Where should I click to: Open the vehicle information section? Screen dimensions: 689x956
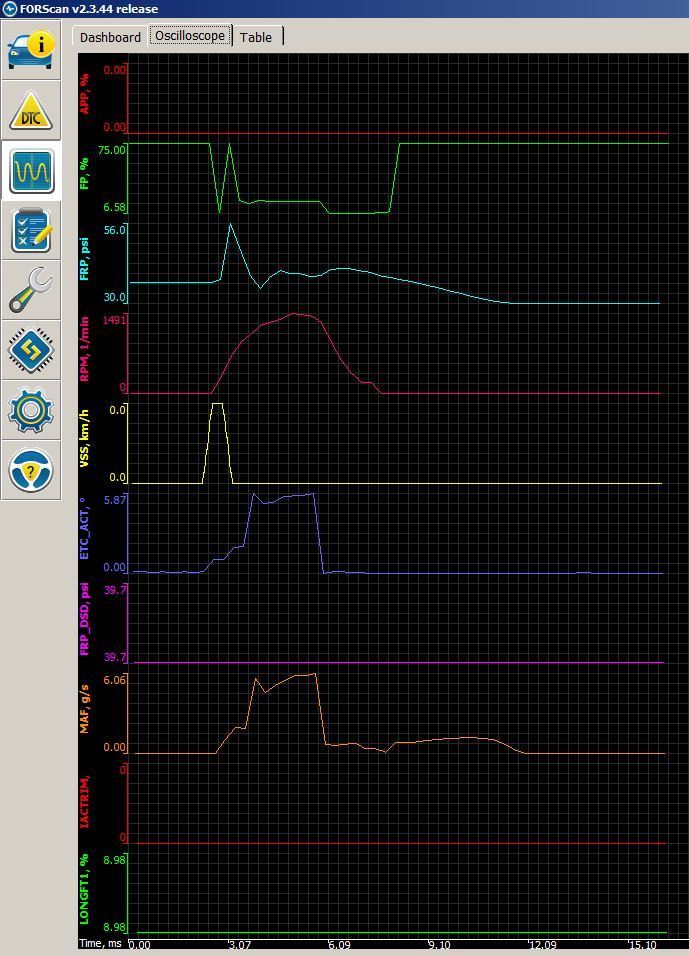tap(31, 49)
